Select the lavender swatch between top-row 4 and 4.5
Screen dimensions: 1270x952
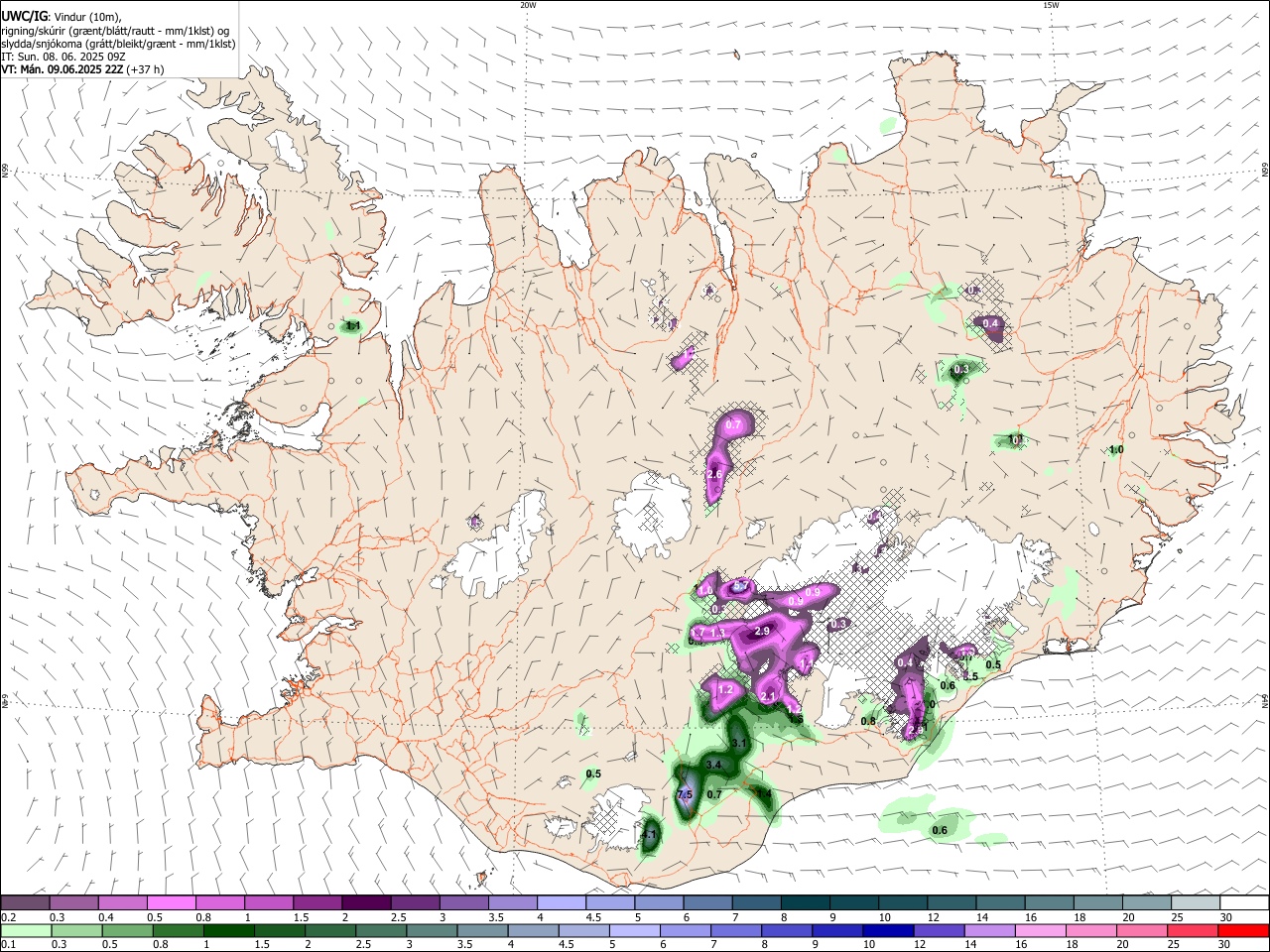click(x=561, y=902)
